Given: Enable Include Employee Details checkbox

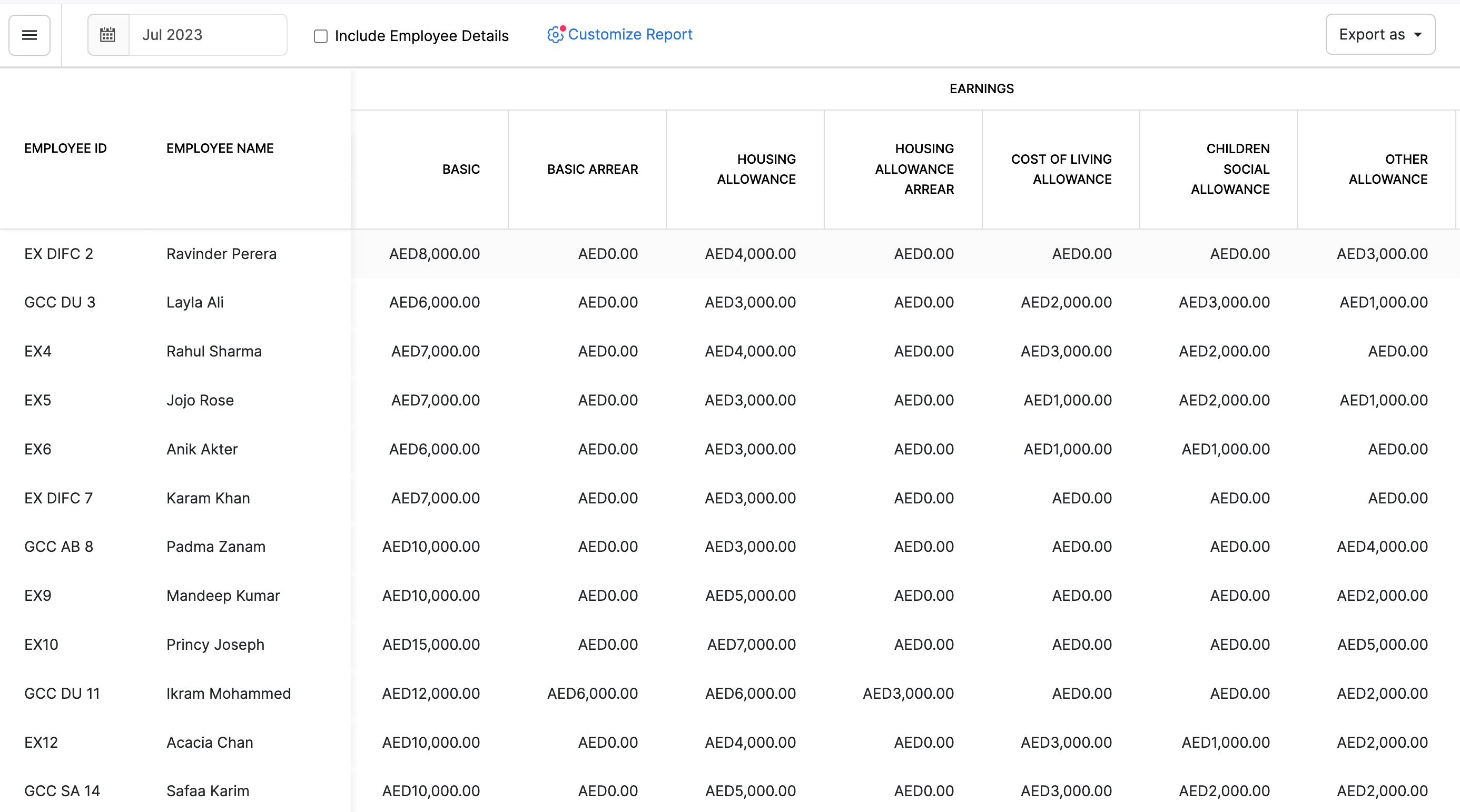Looking at the screenshot, I should click(x=321, y=36).
